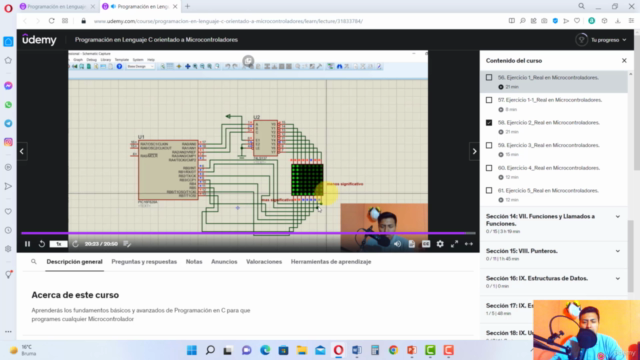640x360 pixels.
Task: Add a note at current time
Action: (127, 244)
